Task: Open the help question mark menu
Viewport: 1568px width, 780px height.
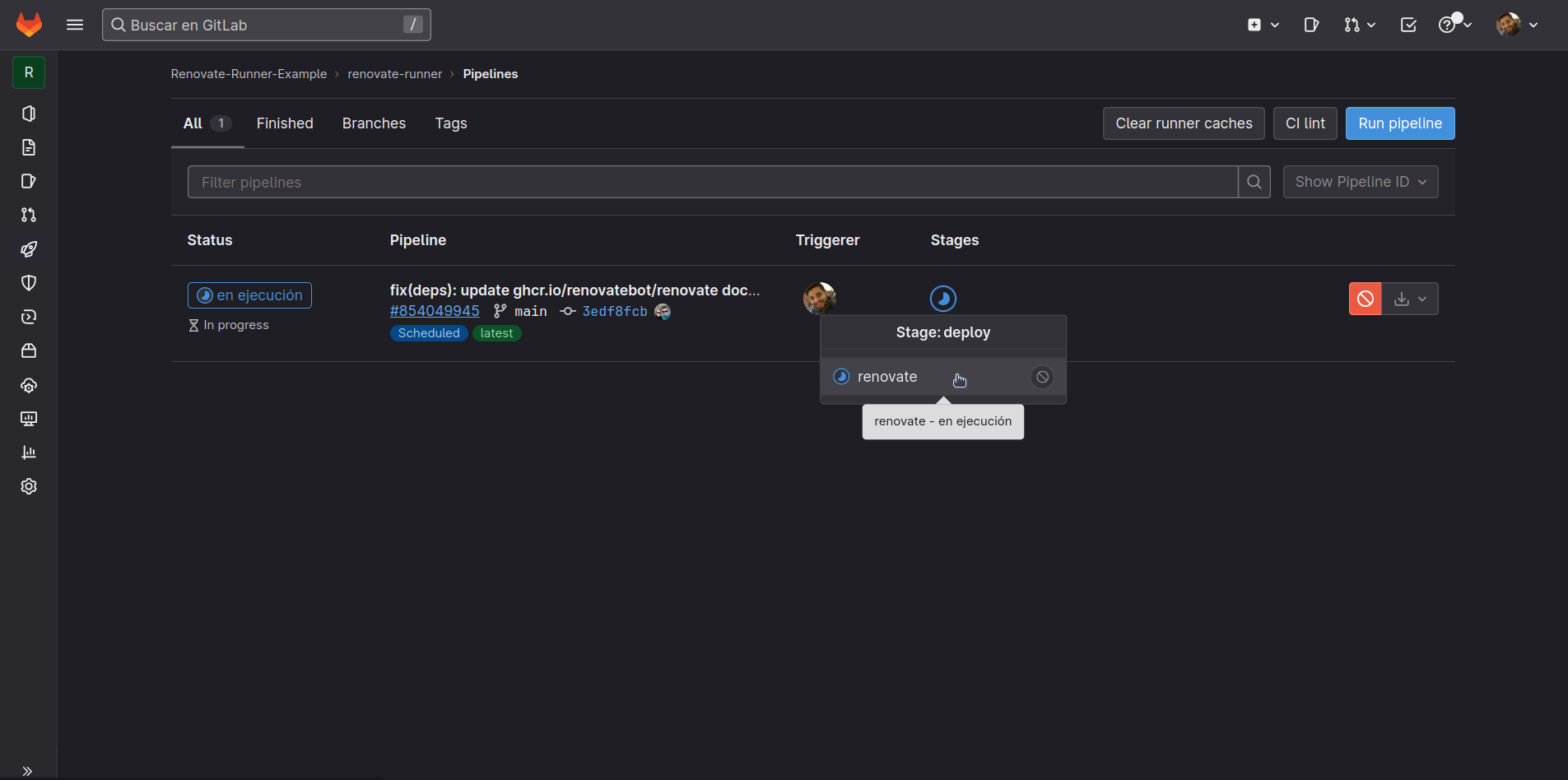Action: [1455, 25]
